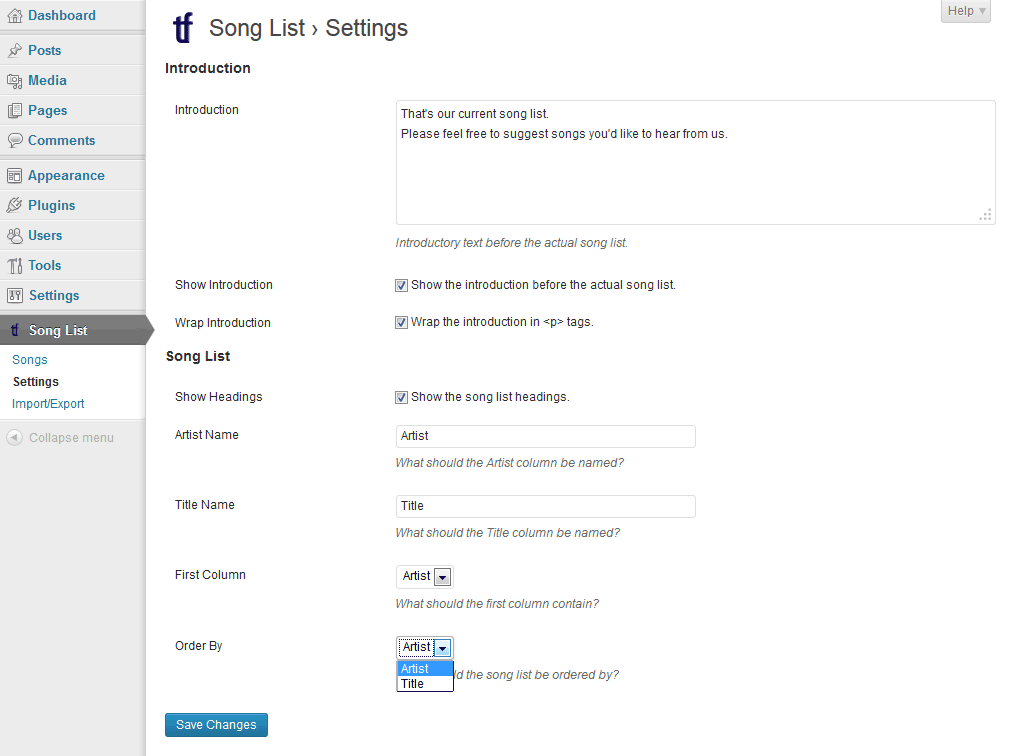
Task: Disable the Show song list headings checkbox
Action: click(x=402, y=397)
